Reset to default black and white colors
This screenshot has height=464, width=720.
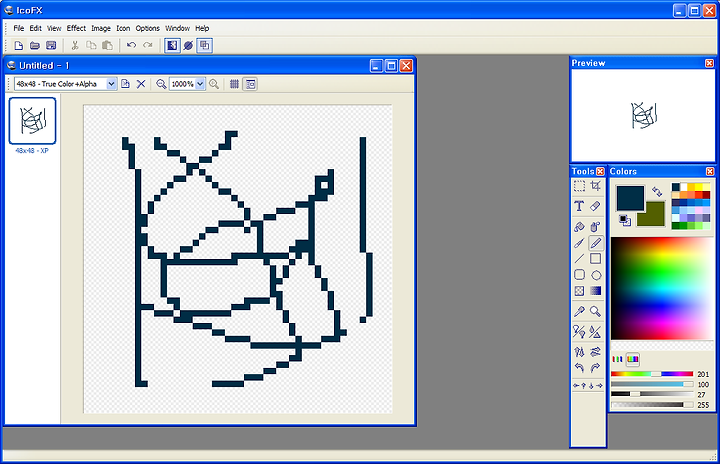coord(624,220)
